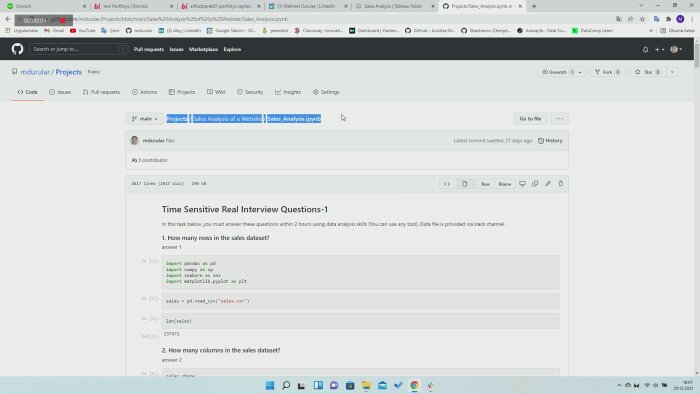Screen dimensions: 700x394
Task: Fork the repository
Action: point(608,72)
